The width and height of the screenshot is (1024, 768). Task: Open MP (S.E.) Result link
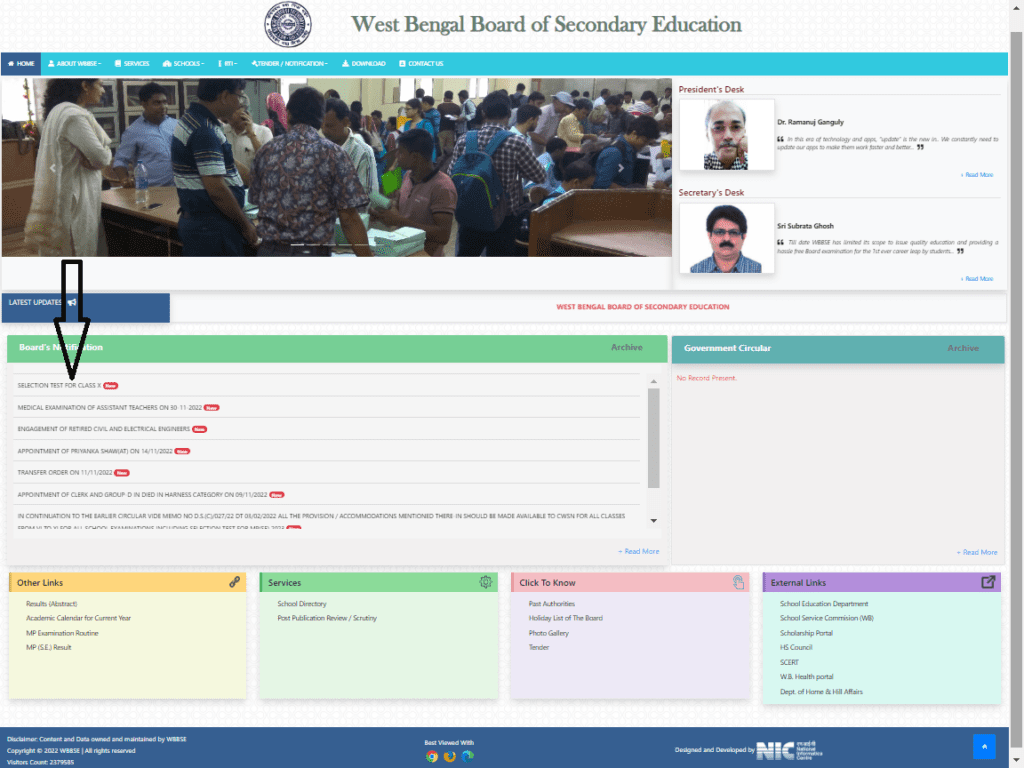coord(48,648)
